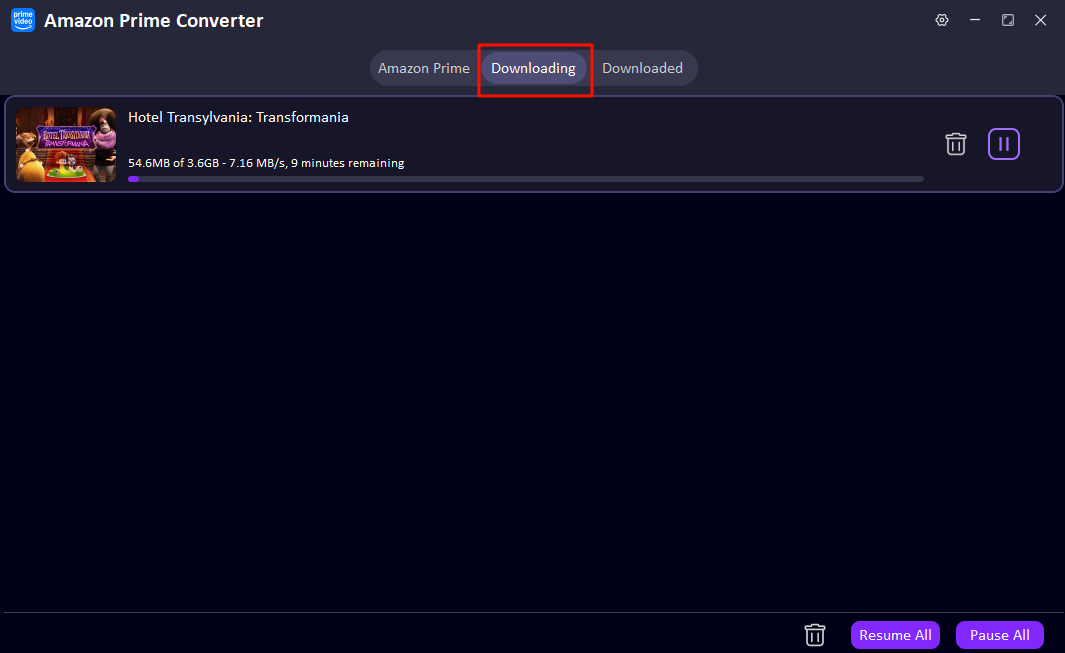Switch to the Amazon Prime tab
Screen dimensions: 1065x653
[x=423, y=68]
